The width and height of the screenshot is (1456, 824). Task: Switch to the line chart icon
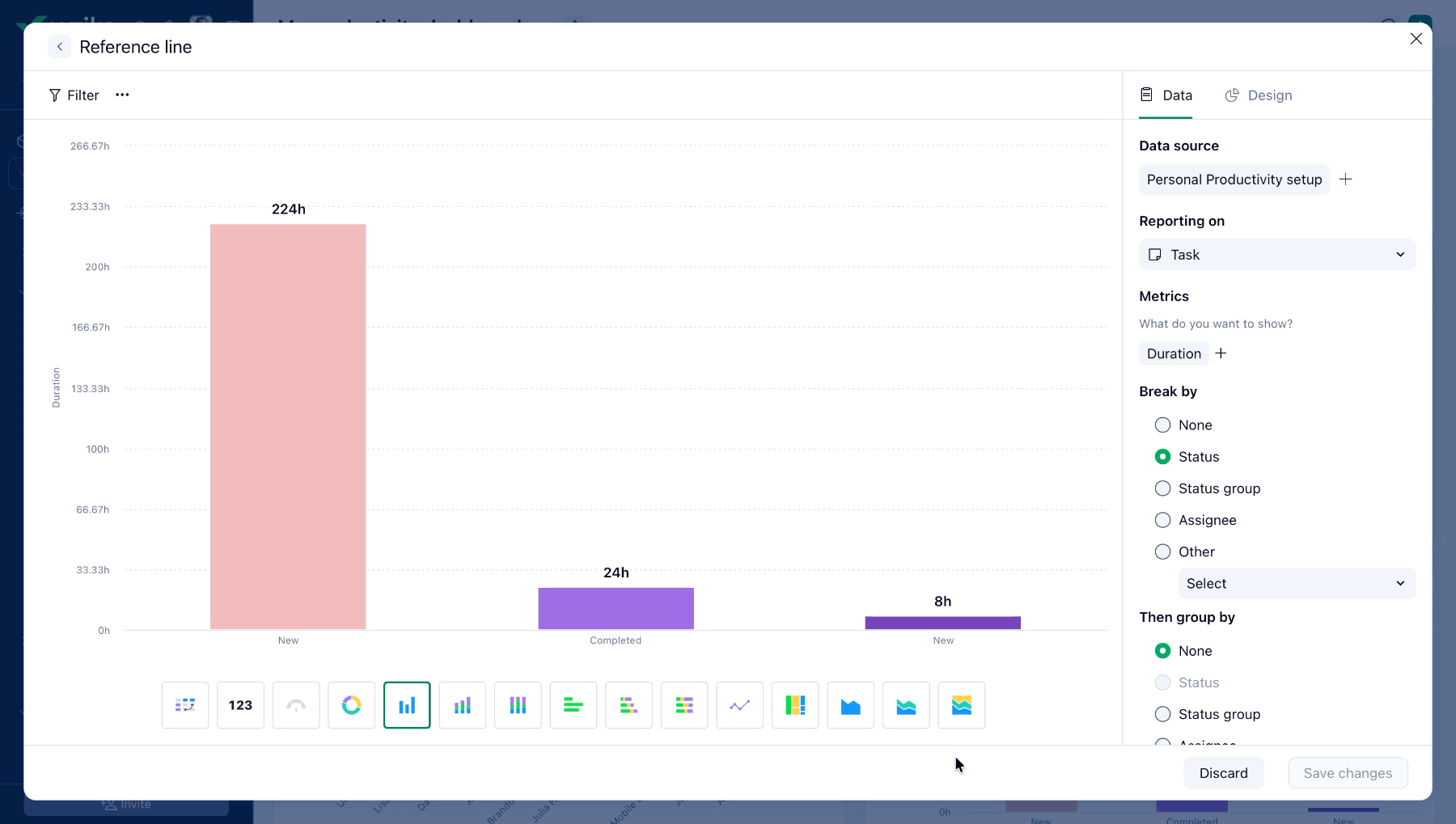[739, 705]
